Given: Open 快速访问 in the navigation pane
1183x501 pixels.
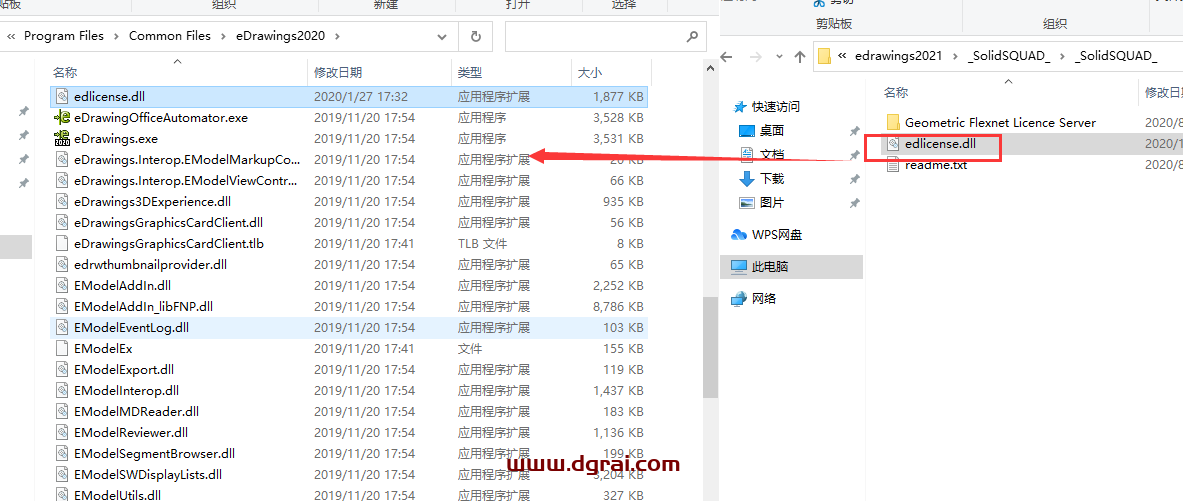Looking at the screenshot, I should pos(776,106).
